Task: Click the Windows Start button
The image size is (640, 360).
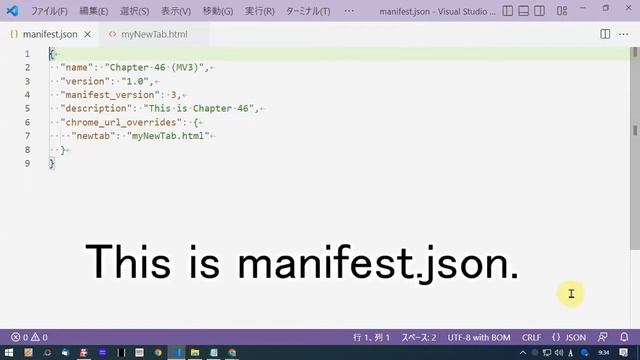Action: pyautogui.click(x=9, y=352)
